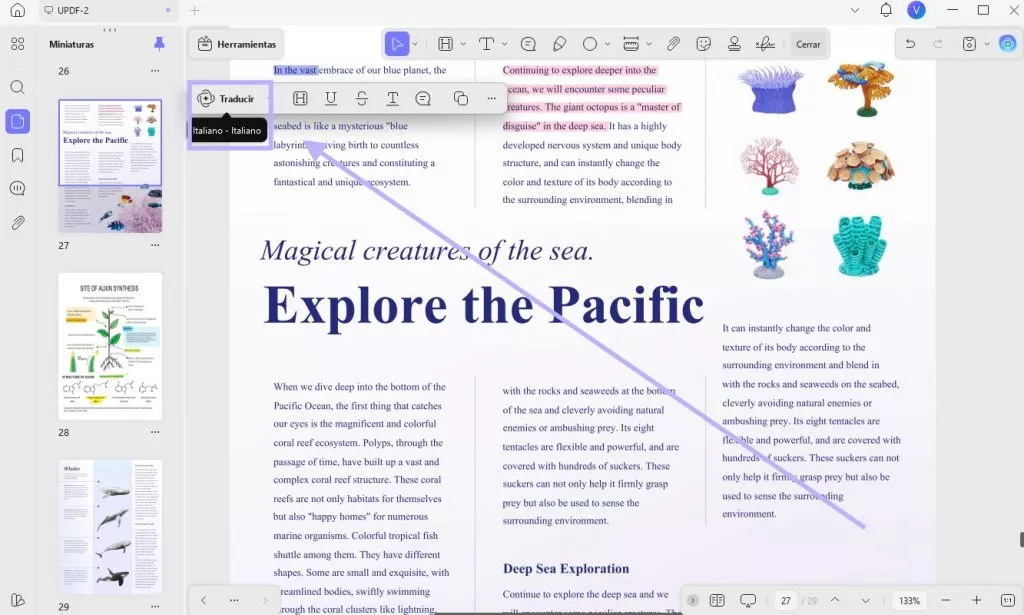Image resolution: width=1024 pixels, height=615 pixels.
Task: Expand the shape tool dropdown arrow
Action: (x=607, y=44)
